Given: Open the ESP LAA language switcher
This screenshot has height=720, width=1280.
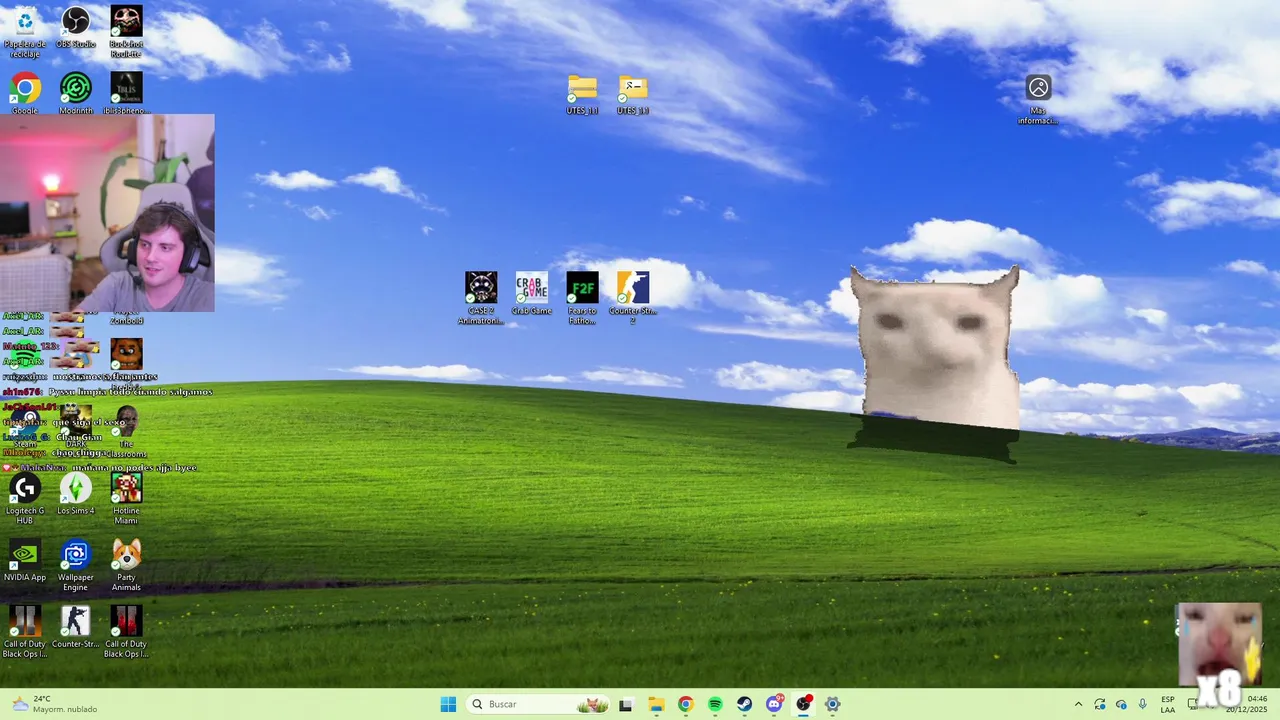Looking at the screenshot, I should pos(1168,704).
